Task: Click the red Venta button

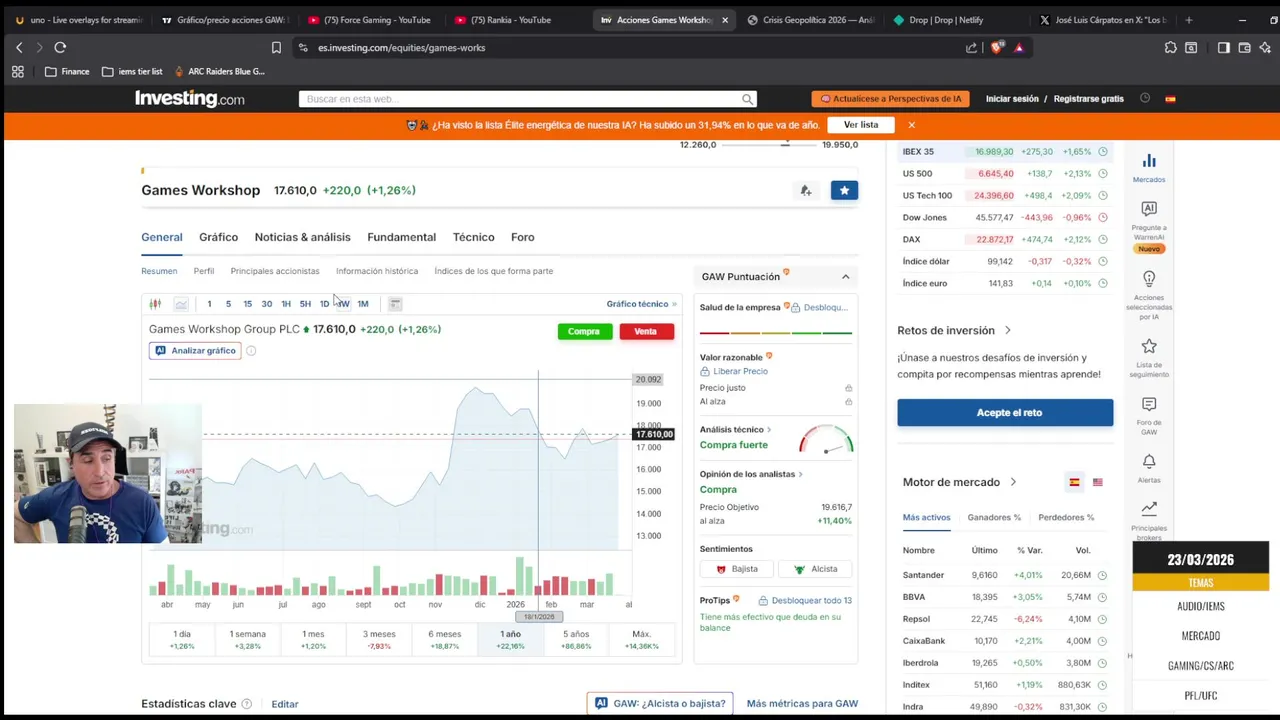Action: 646,332
